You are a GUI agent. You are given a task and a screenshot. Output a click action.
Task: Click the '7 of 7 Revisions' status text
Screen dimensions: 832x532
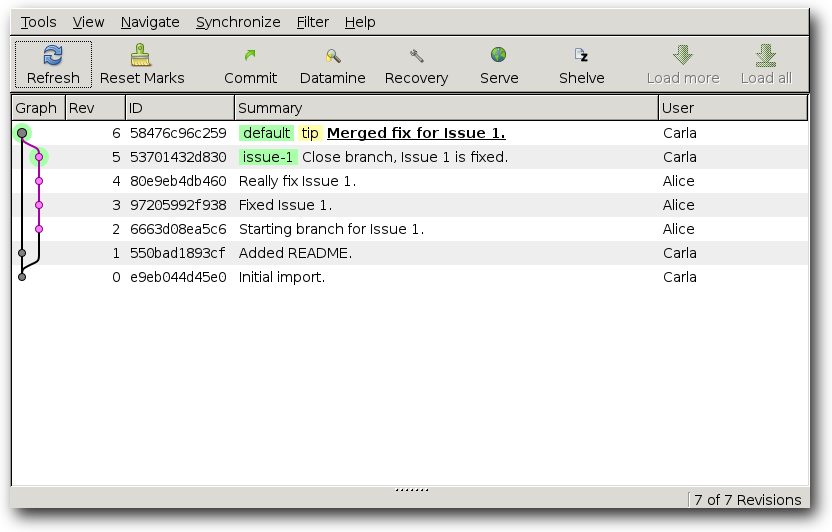pyautogui.click(x=748, y=500)
